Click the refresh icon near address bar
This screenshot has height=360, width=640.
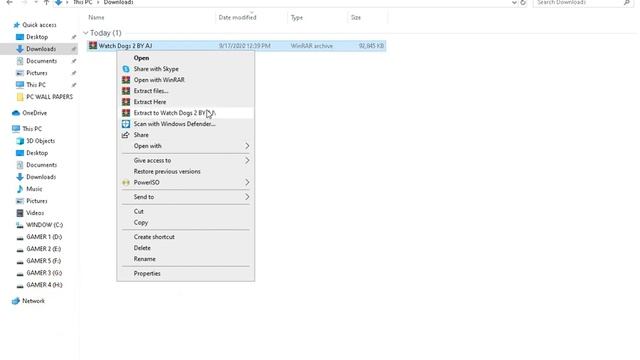(523, 2)
